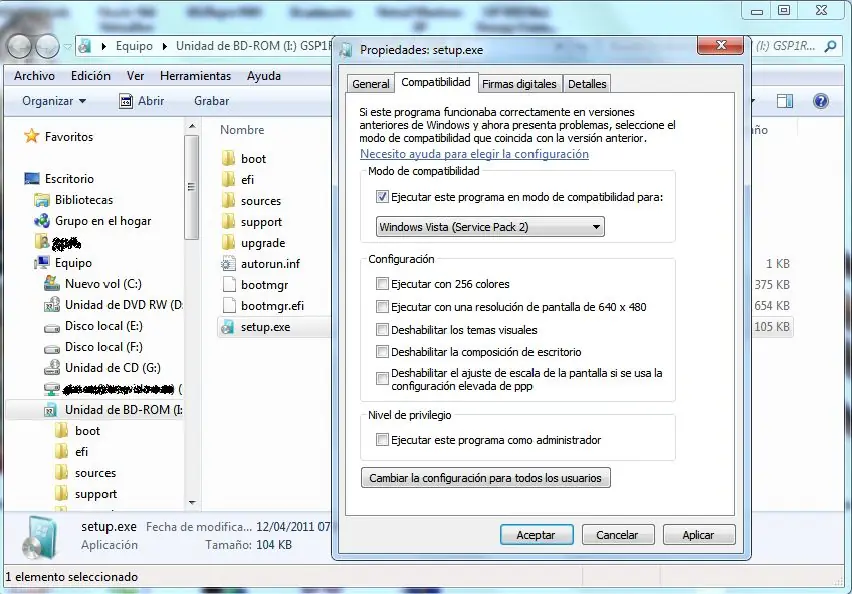
Task: Click the Explorer back navigation arrow
Action: 19,46
